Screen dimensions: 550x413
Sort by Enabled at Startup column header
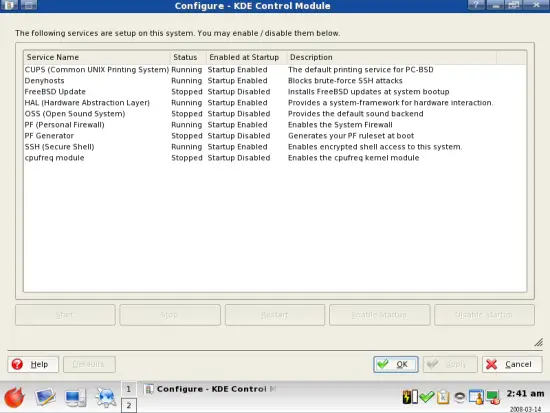[247, 57]
